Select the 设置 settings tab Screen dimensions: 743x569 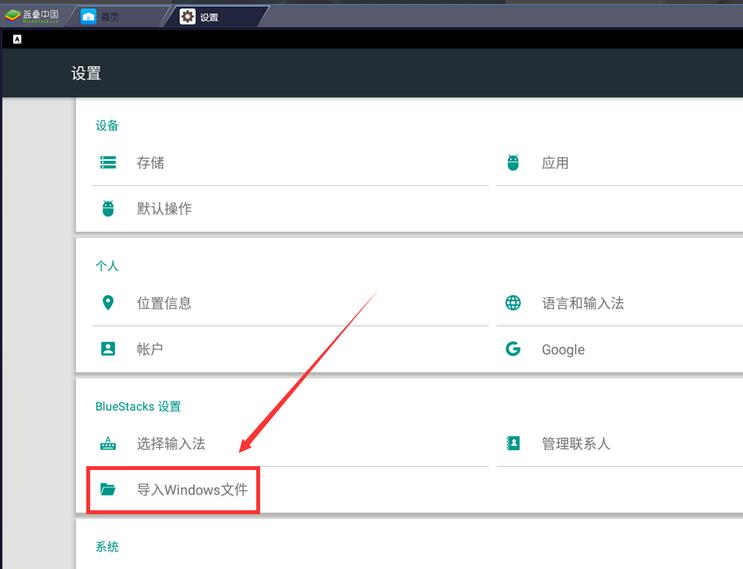218,17
